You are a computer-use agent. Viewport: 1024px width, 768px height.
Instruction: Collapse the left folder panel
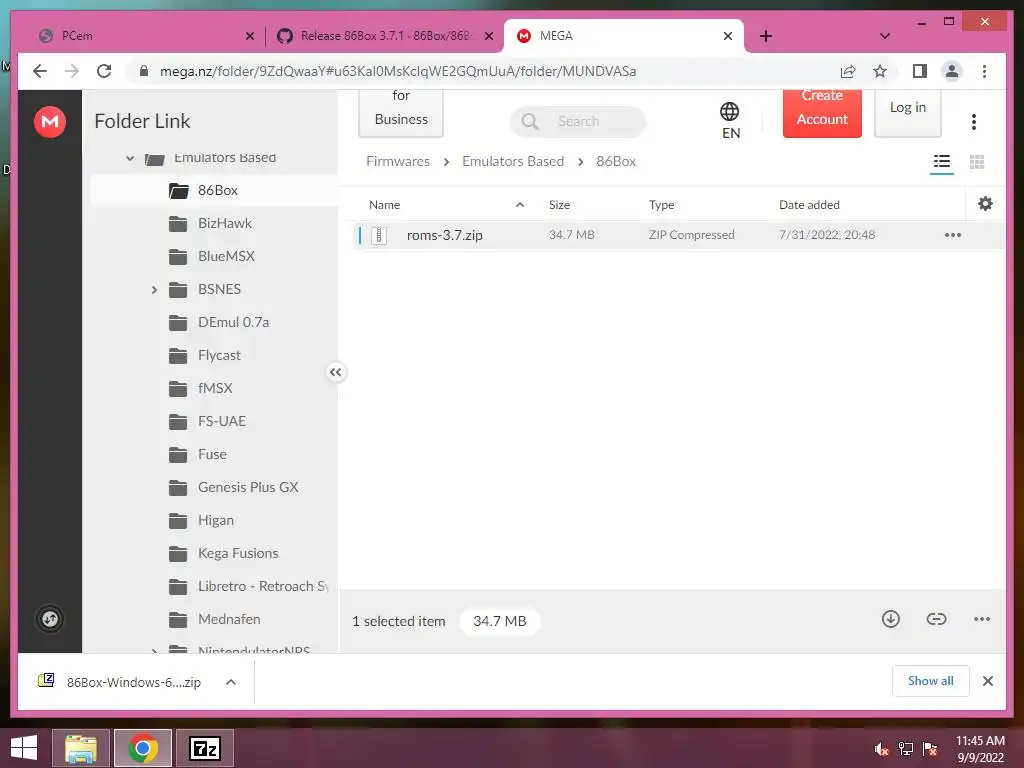(336, 372)
